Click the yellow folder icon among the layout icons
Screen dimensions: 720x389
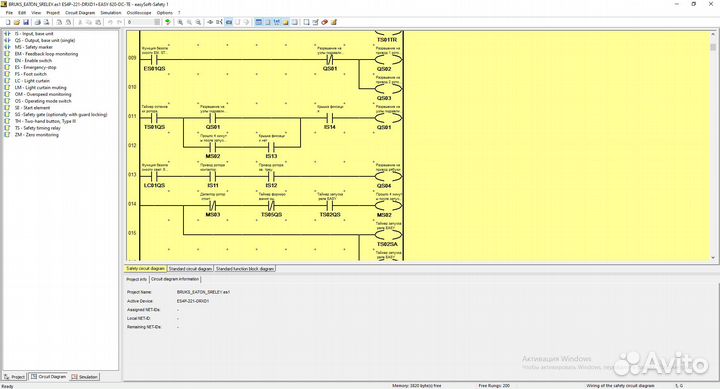point(286,22)
